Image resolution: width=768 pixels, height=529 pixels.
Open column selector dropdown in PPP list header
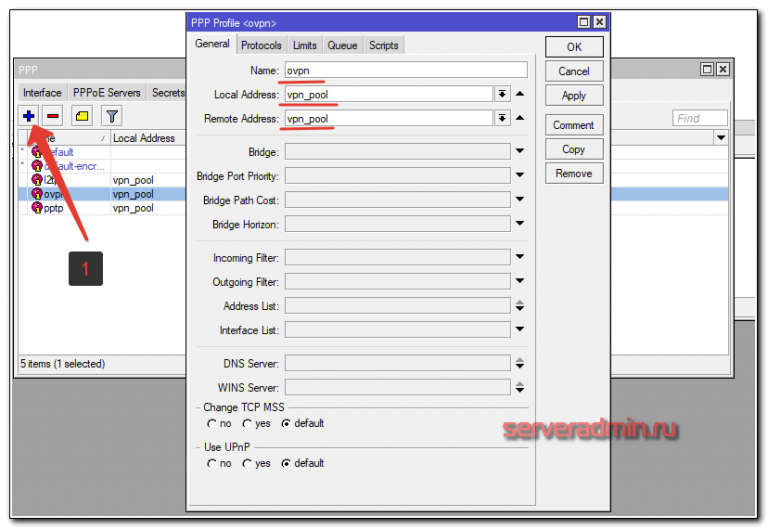pos(722,138)
